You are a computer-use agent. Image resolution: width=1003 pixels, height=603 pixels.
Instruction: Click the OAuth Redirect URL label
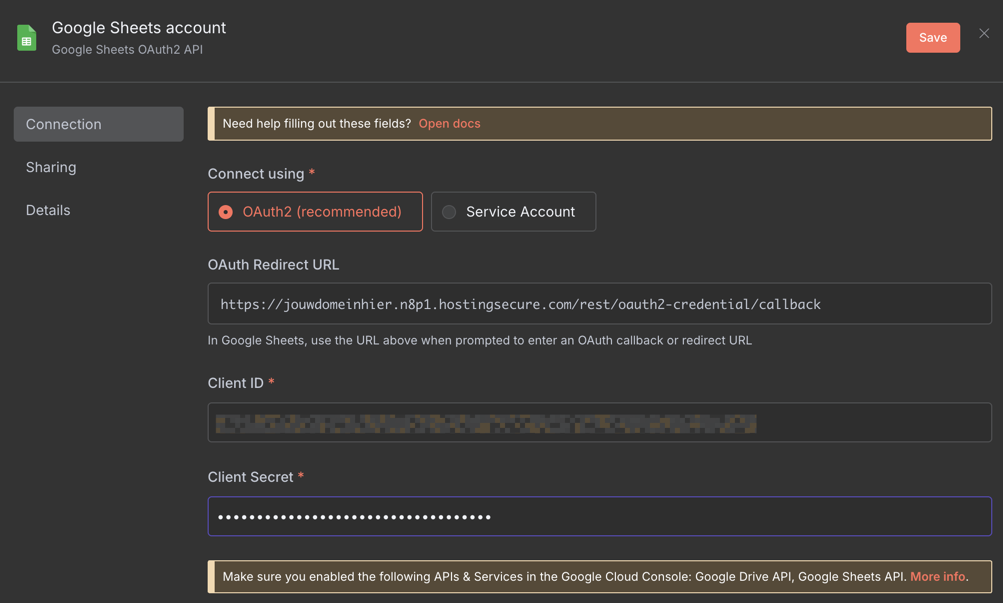pyautogui.click(x=273, y=264)
